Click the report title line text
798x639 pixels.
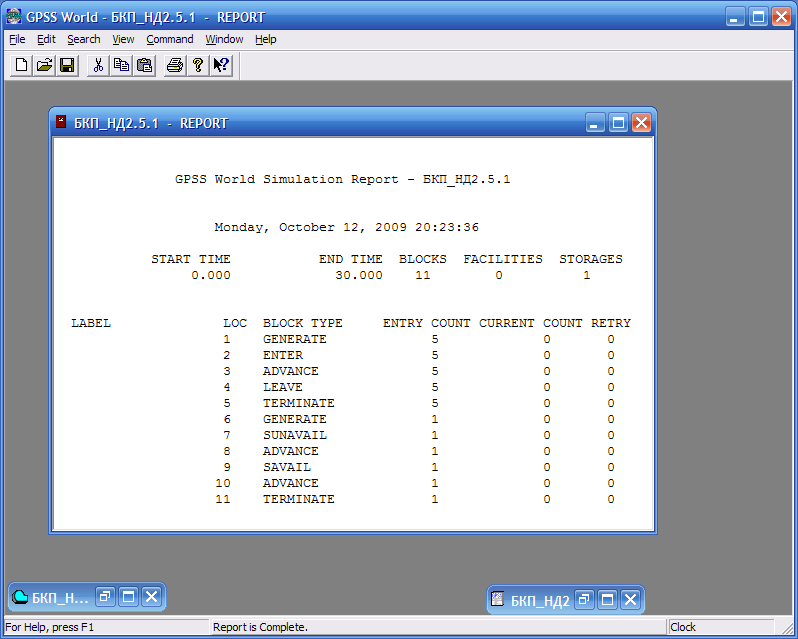point(343,179)
